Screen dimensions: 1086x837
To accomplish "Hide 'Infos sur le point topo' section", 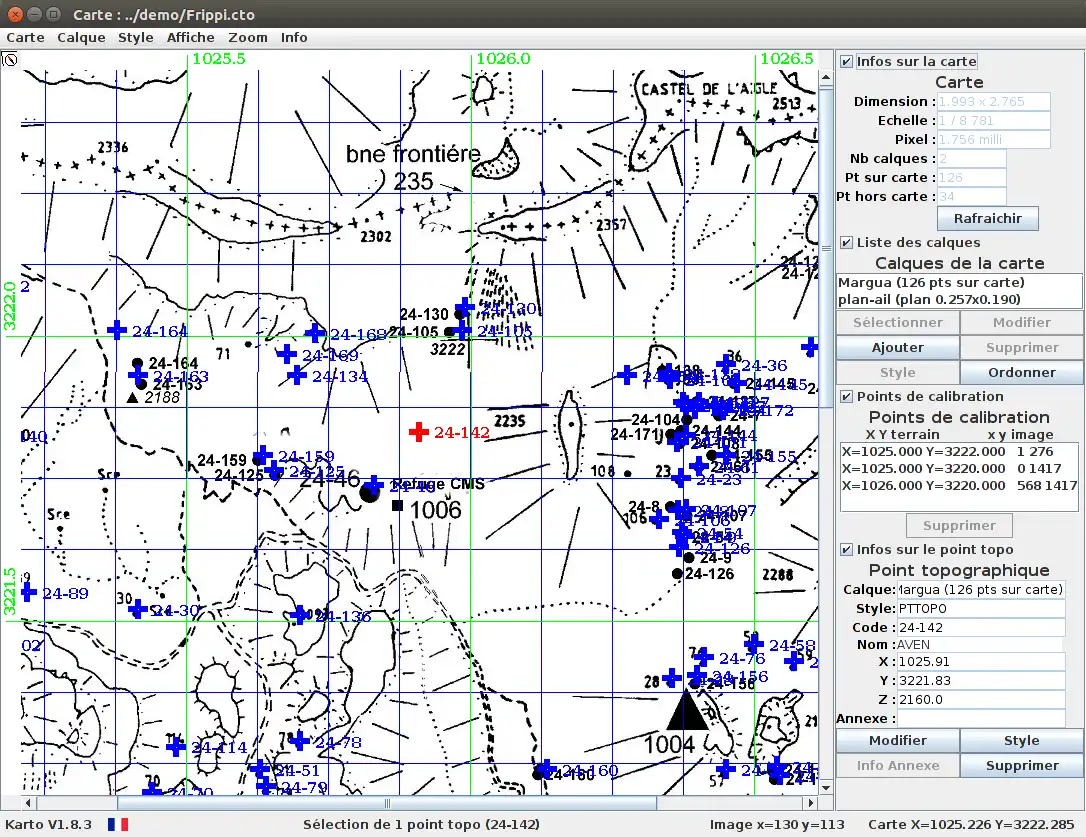I will (847, 550).
